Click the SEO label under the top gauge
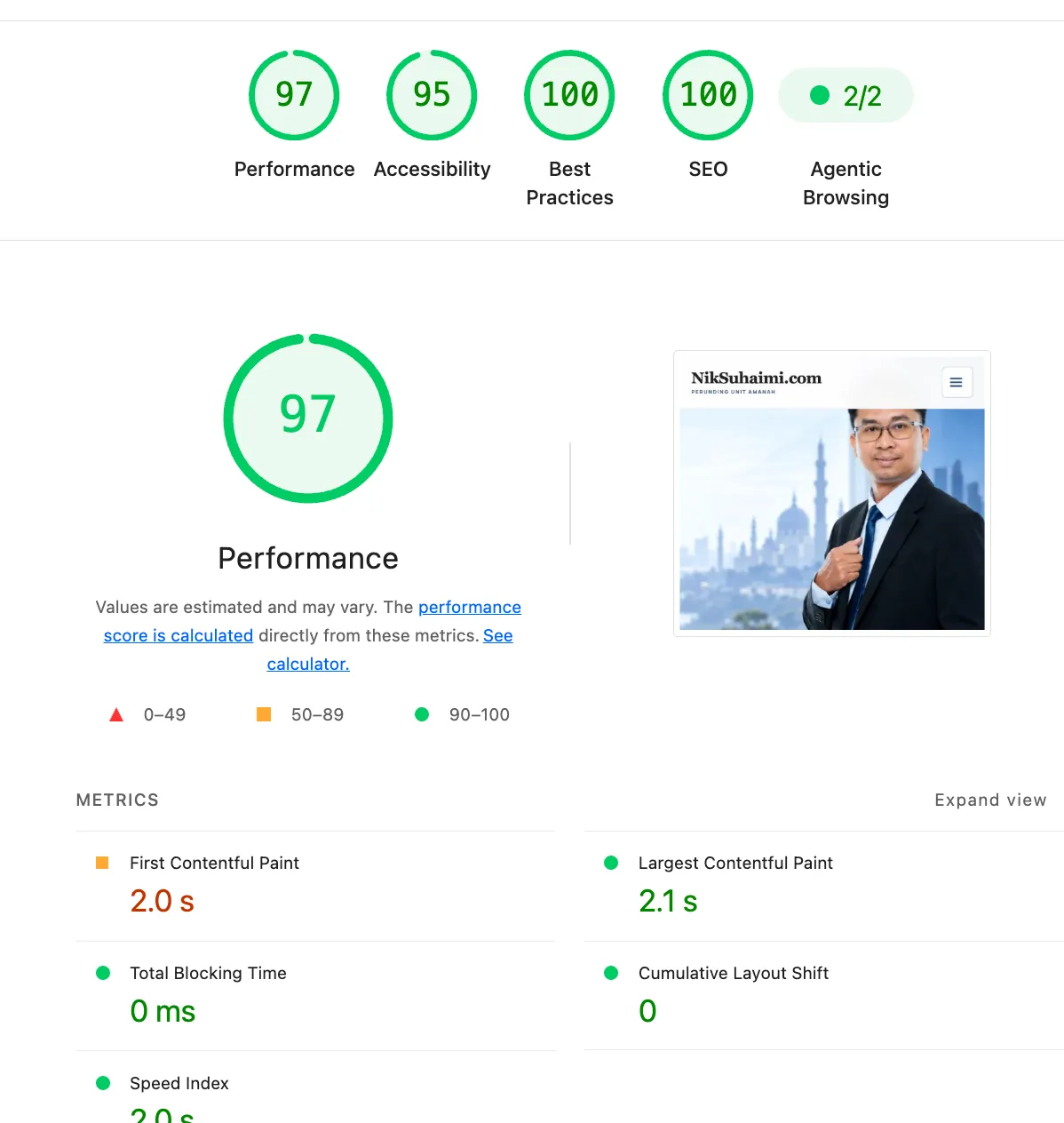 coord(708,169)
